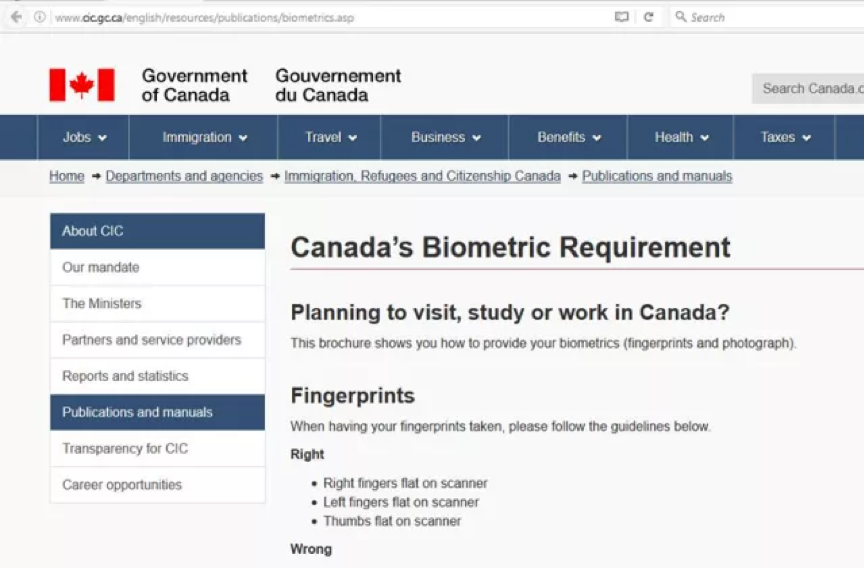This screenshot has width=864, height=568.
Task: Open the Immigration dropdown menu
Action: pyautogui.click(x=204, y=137)
